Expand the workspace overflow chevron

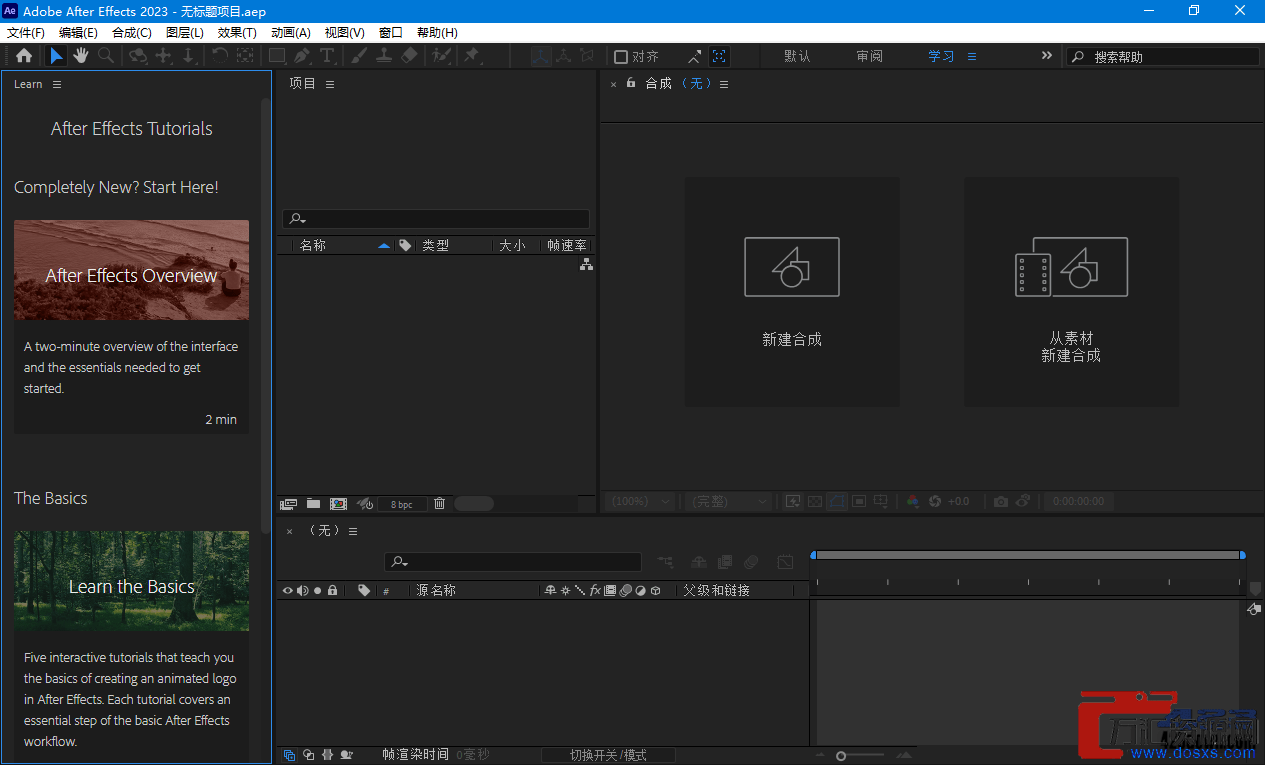pos(1047,56)
